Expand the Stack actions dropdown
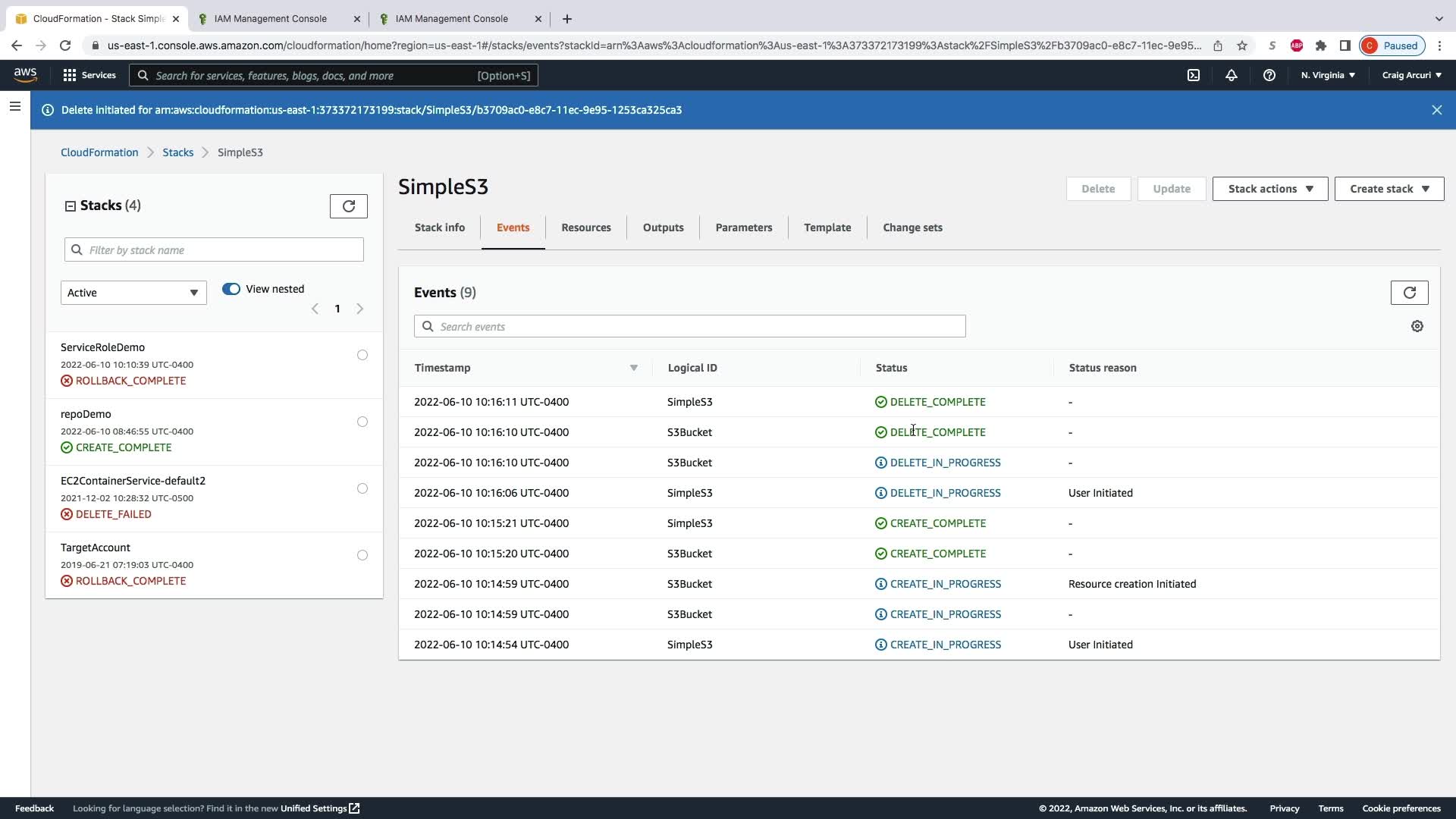Screen dimensions: 1456x819 tap(1269, 189)
